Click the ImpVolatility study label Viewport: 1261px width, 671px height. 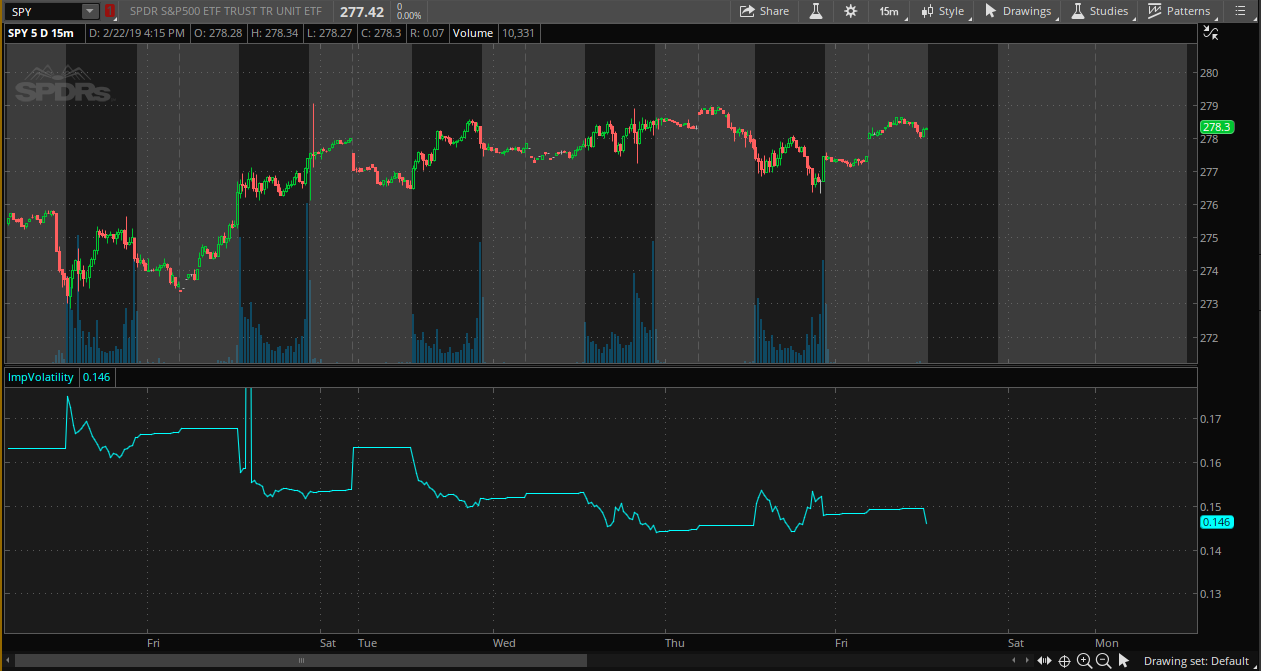point(41,377)
